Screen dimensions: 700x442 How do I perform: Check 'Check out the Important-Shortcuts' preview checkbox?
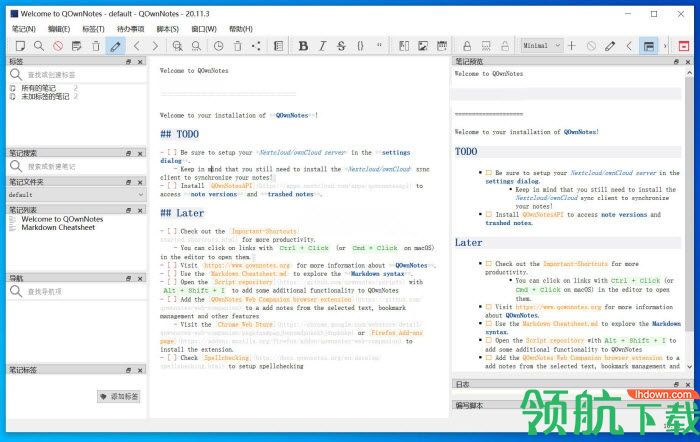click(489, 264)
